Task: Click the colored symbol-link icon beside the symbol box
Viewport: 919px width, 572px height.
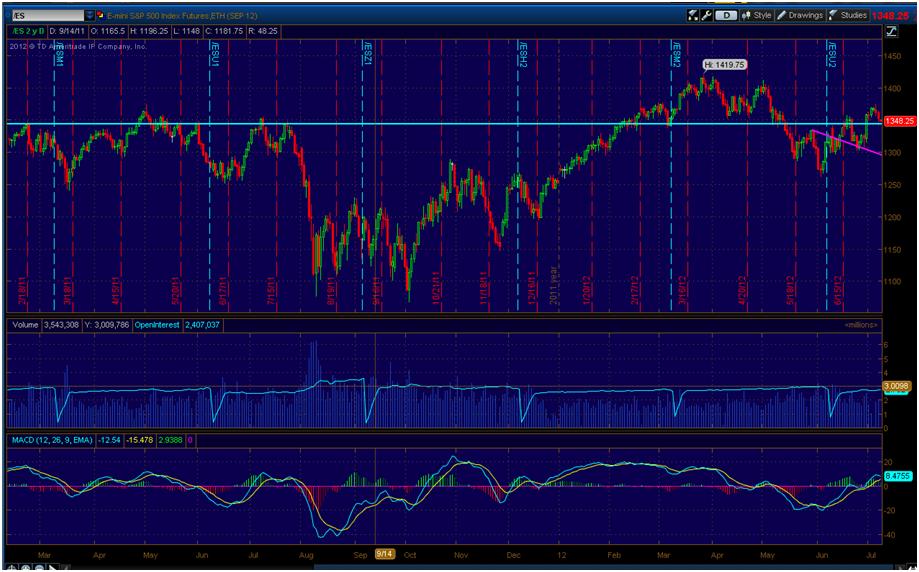Action: (100, 15)
